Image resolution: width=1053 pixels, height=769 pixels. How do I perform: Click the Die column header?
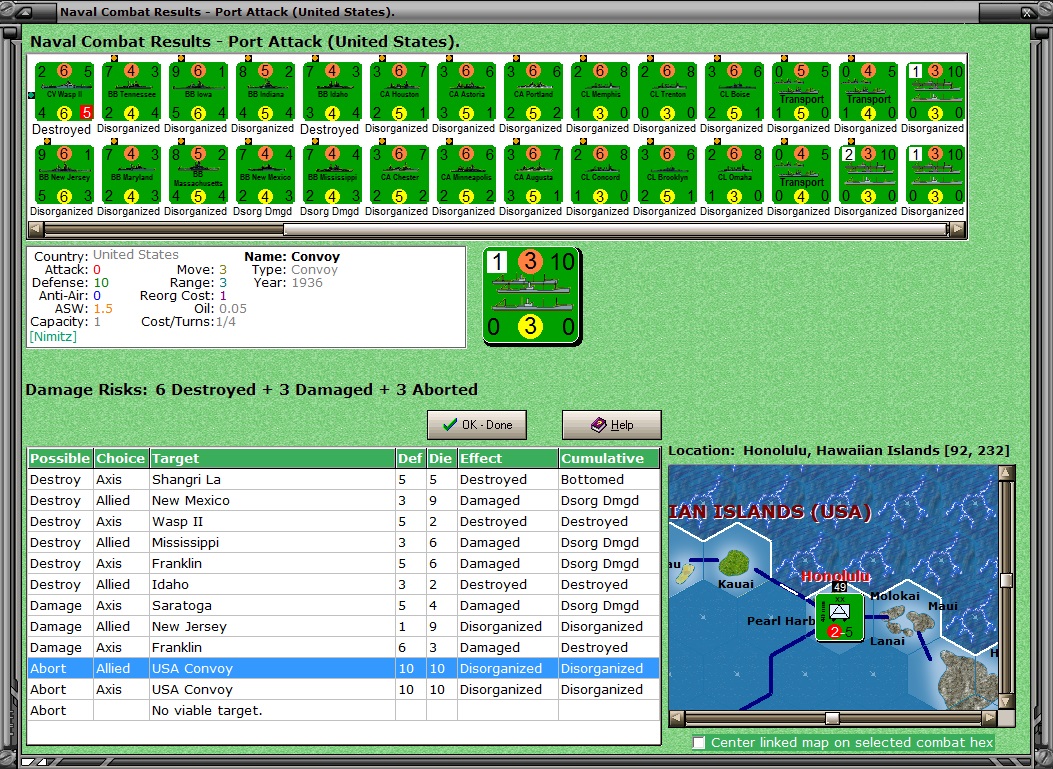(441, 458)
